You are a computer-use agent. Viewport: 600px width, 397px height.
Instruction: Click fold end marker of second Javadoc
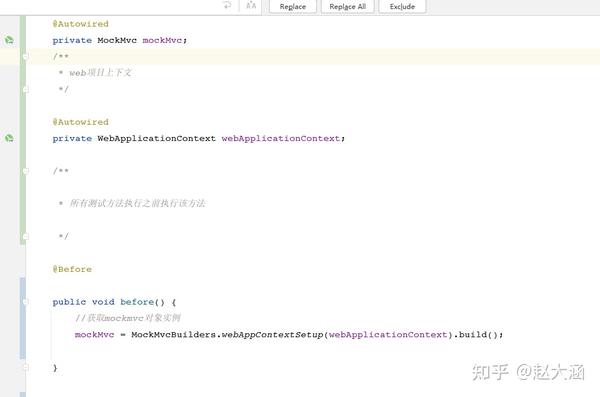click(26, 236)
